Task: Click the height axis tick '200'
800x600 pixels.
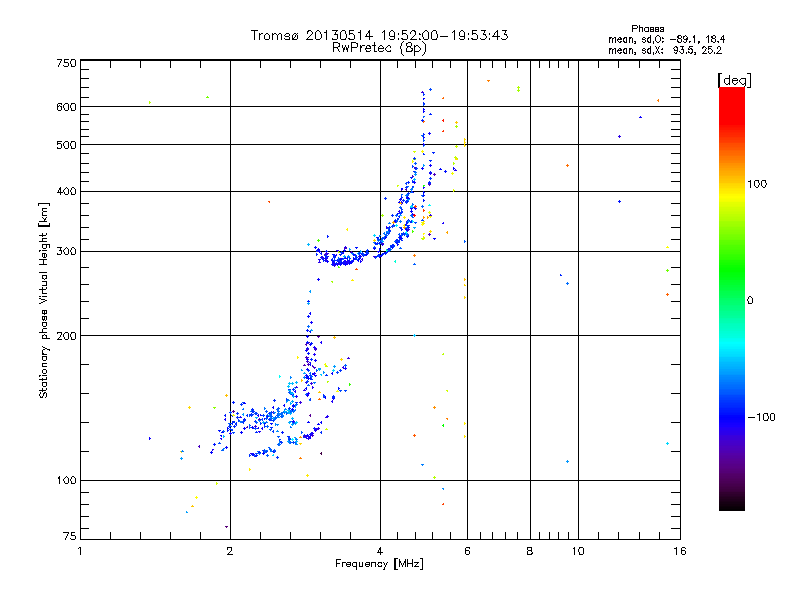Action: [x=66, y=336]
